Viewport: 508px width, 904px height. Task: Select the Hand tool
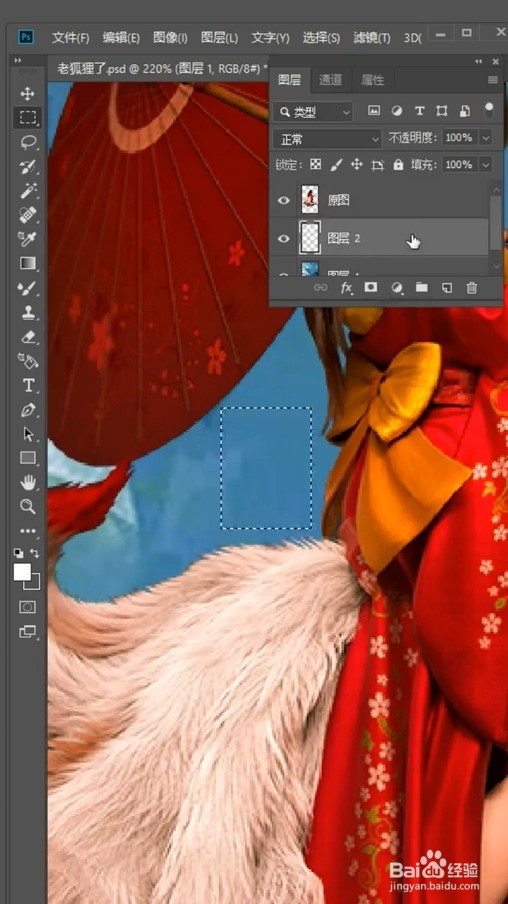27,483
